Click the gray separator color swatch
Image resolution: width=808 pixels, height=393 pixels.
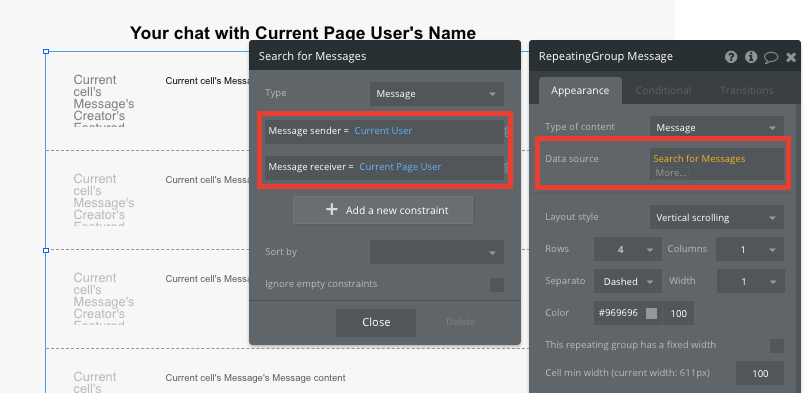coord(651,313)
